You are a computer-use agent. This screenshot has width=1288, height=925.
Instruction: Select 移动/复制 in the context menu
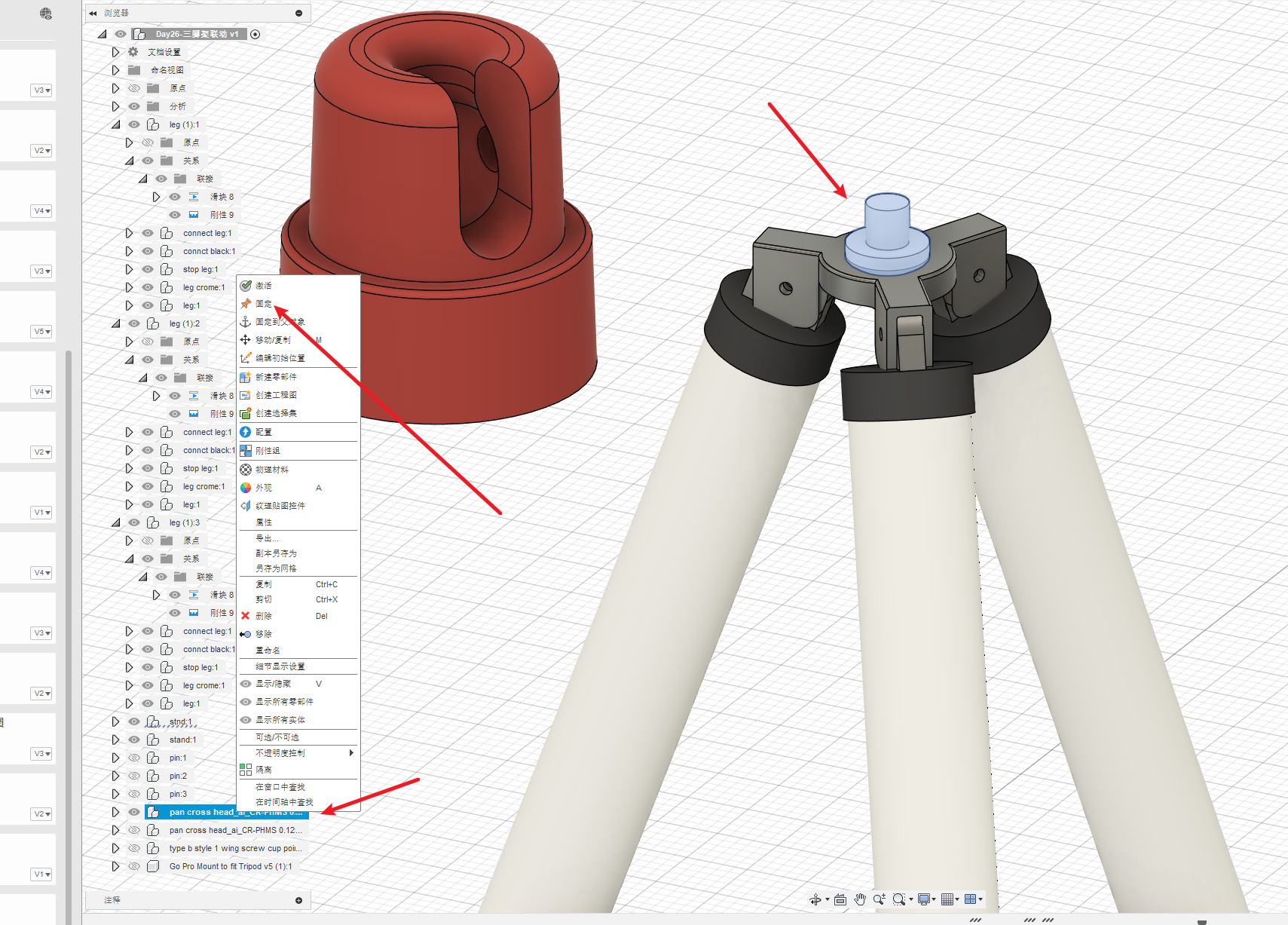pos(273,340)
